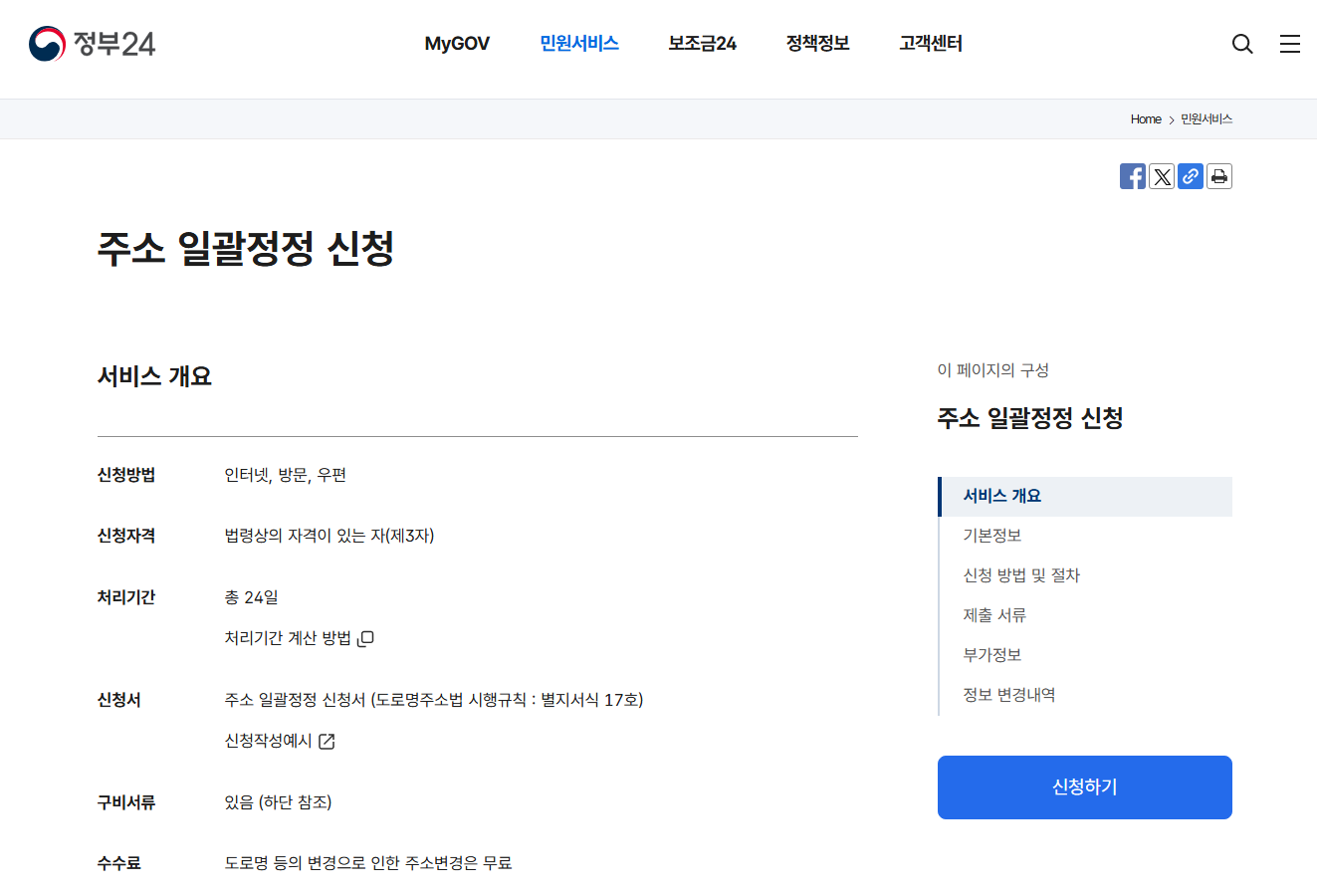Print the page using the printer icon
This screenshot has height=896, width=1317.
click(x=1218, y=176)
